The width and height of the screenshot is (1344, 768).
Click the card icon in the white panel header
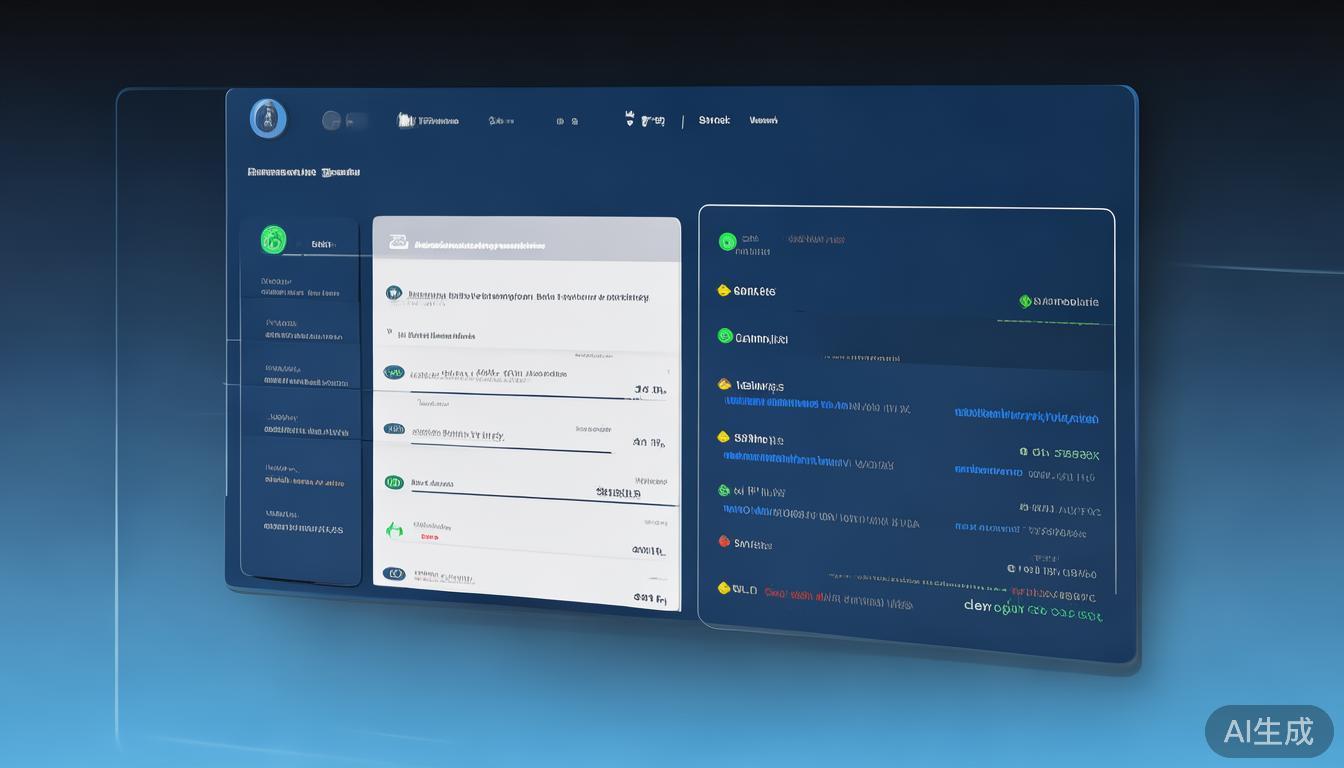click(398, 242)
